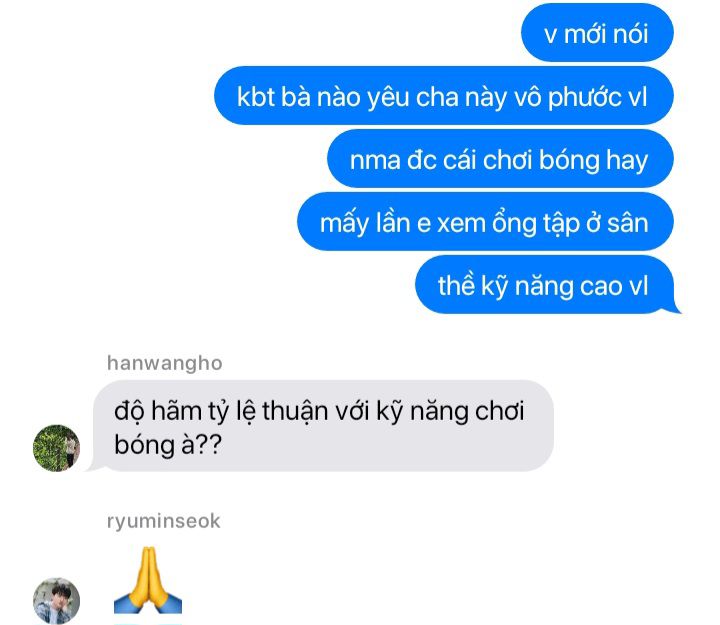
Task: Select the 'kbt bà nào yêu cha này' bubble
Action: (444, 96)
